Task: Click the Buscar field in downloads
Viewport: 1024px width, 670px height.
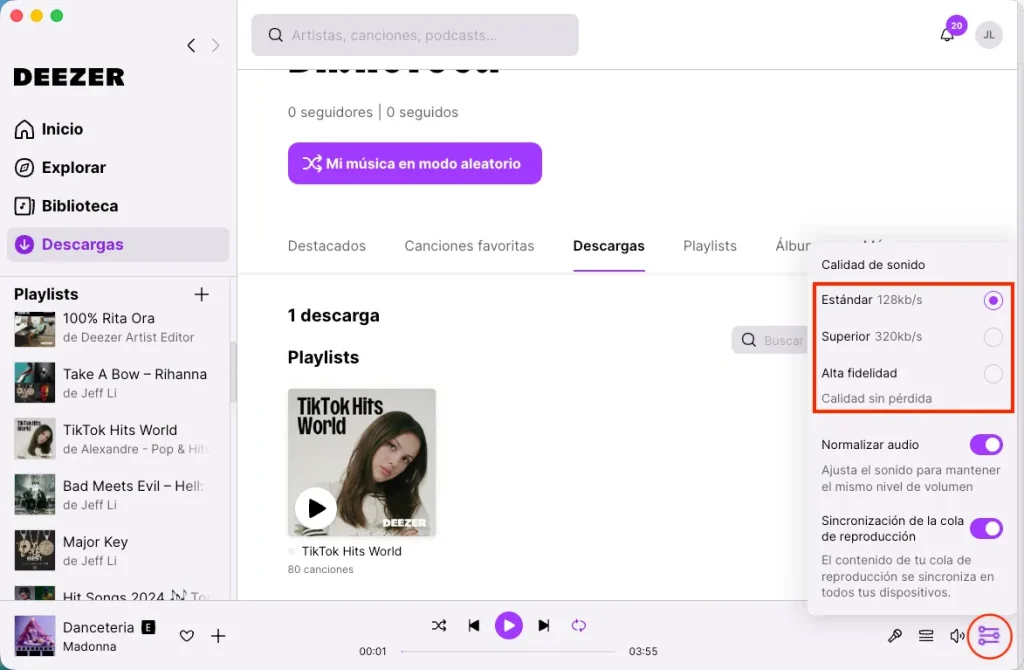Action: [771, 340]
